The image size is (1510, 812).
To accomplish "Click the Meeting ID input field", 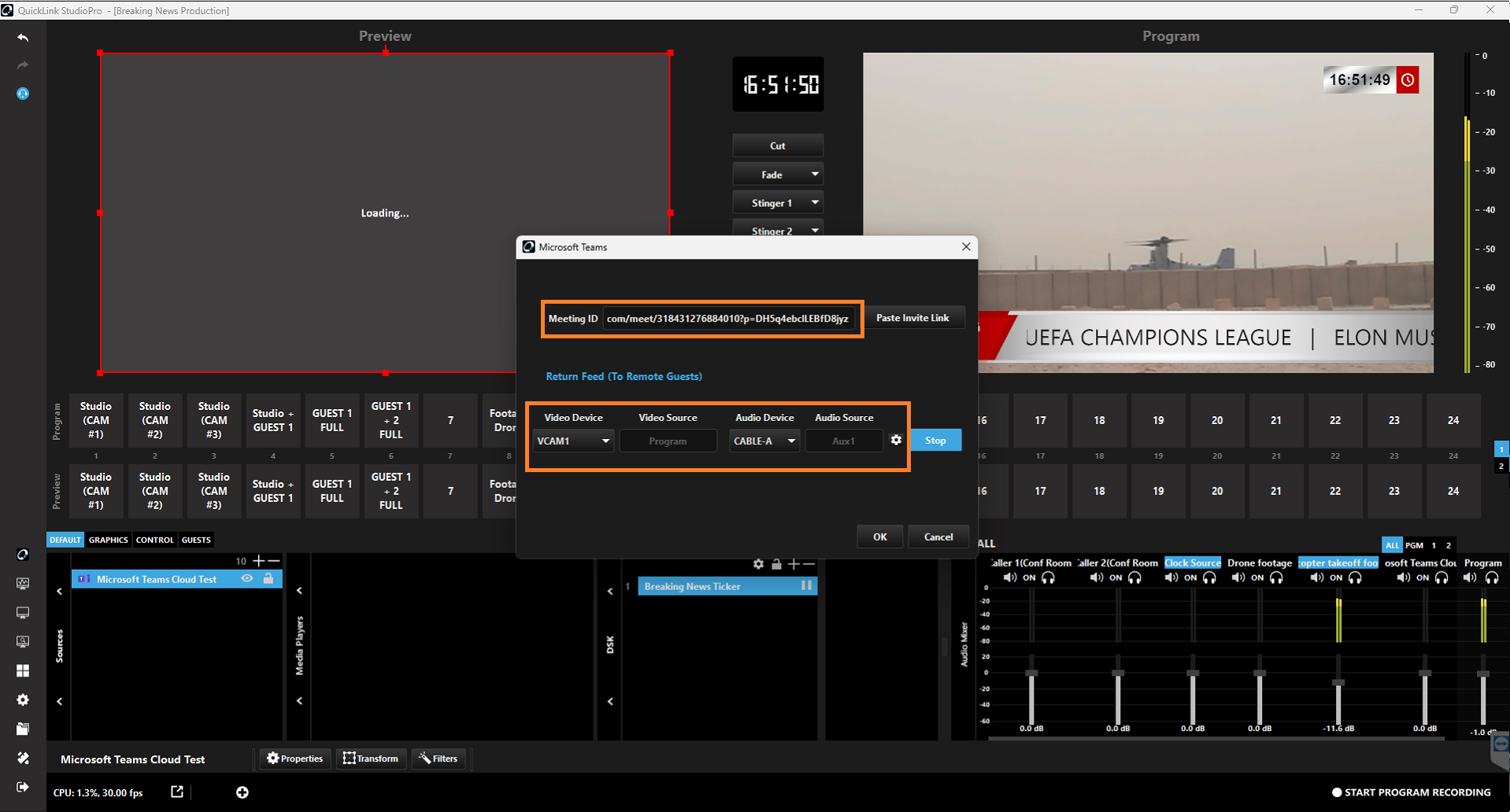I will (x=728, y=319).
